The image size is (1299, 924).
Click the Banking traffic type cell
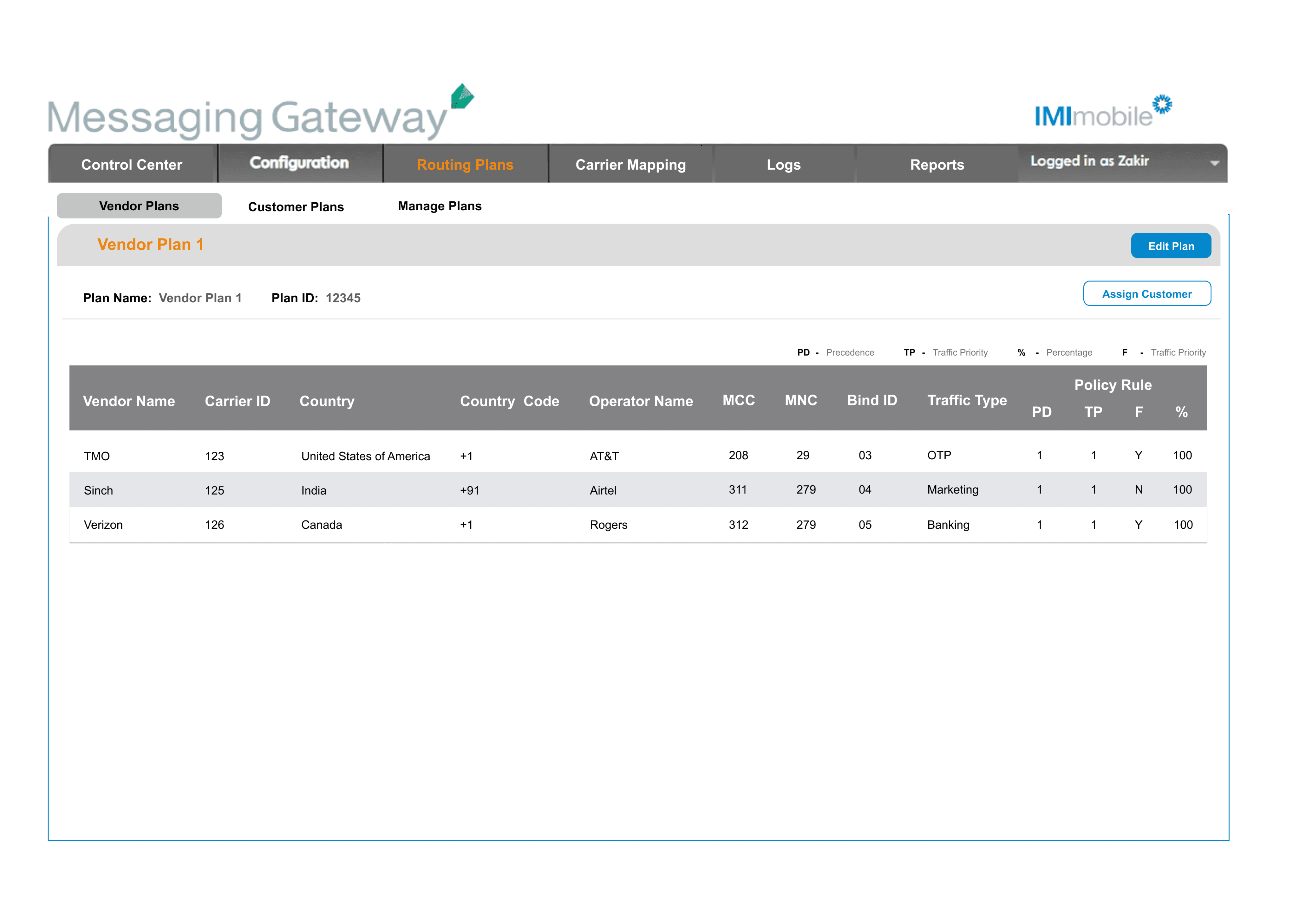point(948,525)
